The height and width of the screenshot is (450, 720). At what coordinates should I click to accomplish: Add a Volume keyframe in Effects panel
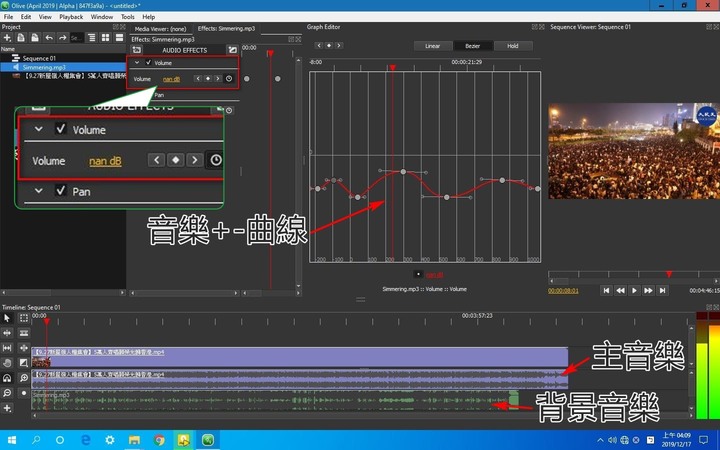point(208,79)
